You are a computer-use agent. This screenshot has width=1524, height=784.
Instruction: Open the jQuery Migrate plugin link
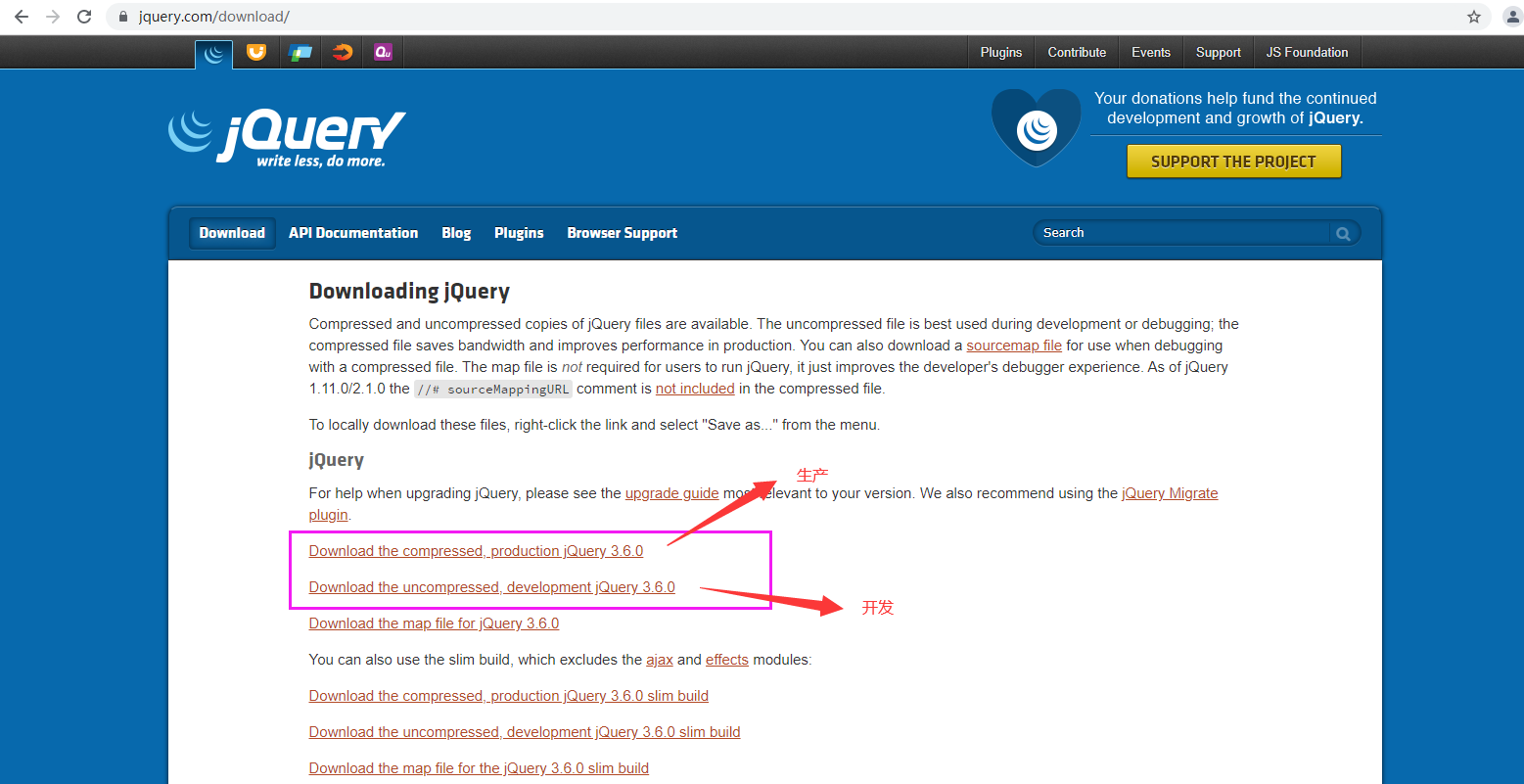tap(1170, 493)
